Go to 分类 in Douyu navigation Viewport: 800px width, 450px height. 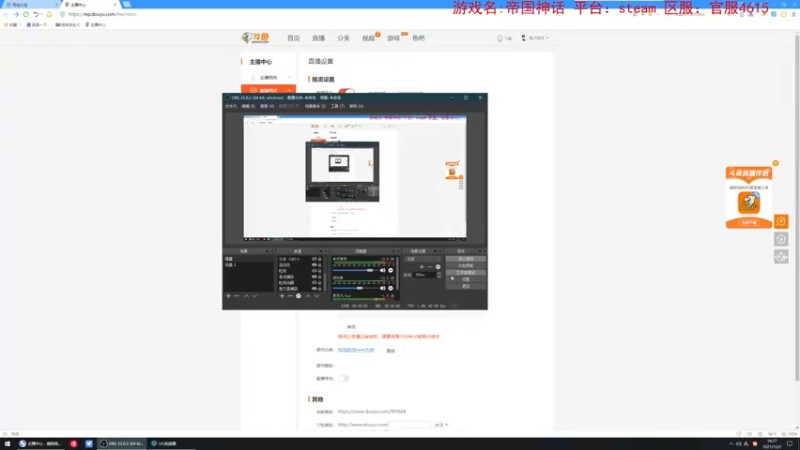pos(343,38)
